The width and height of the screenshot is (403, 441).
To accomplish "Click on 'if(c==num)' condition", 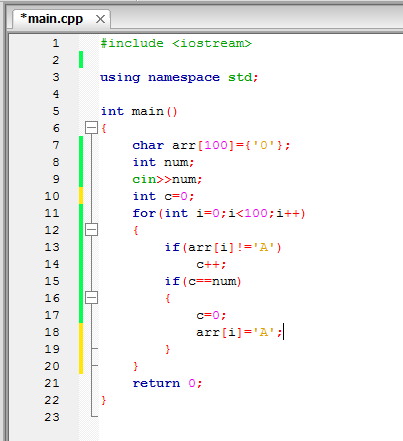I will coord(203,281).
